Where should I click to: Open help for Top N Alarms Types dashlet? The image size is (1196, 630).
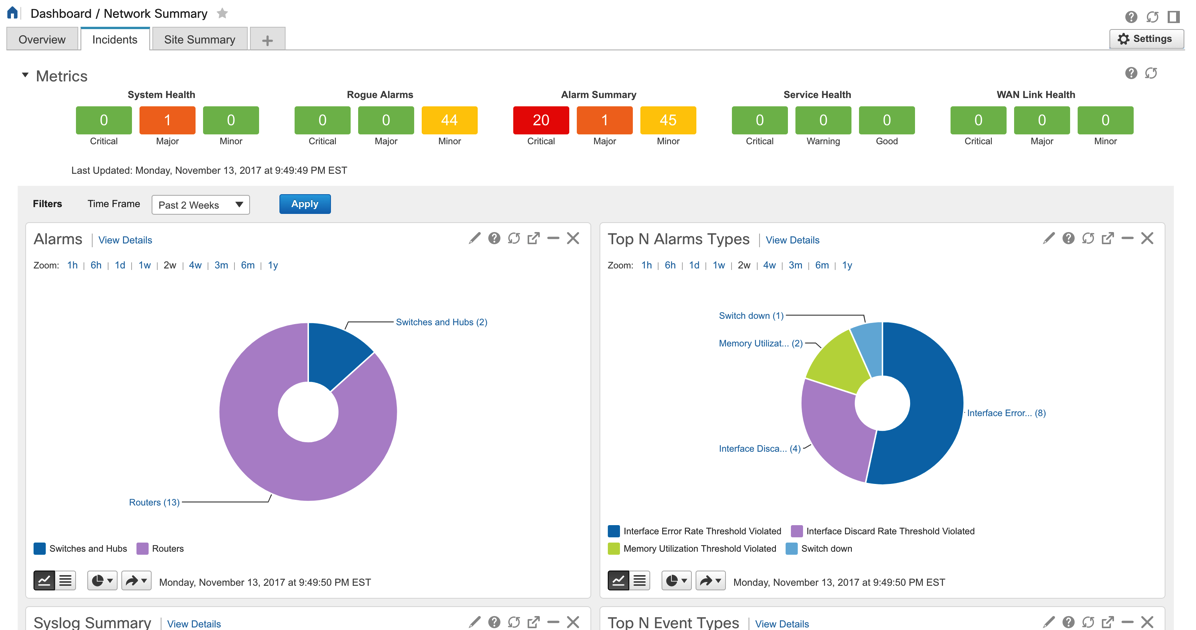click(x=1068, y=239)
